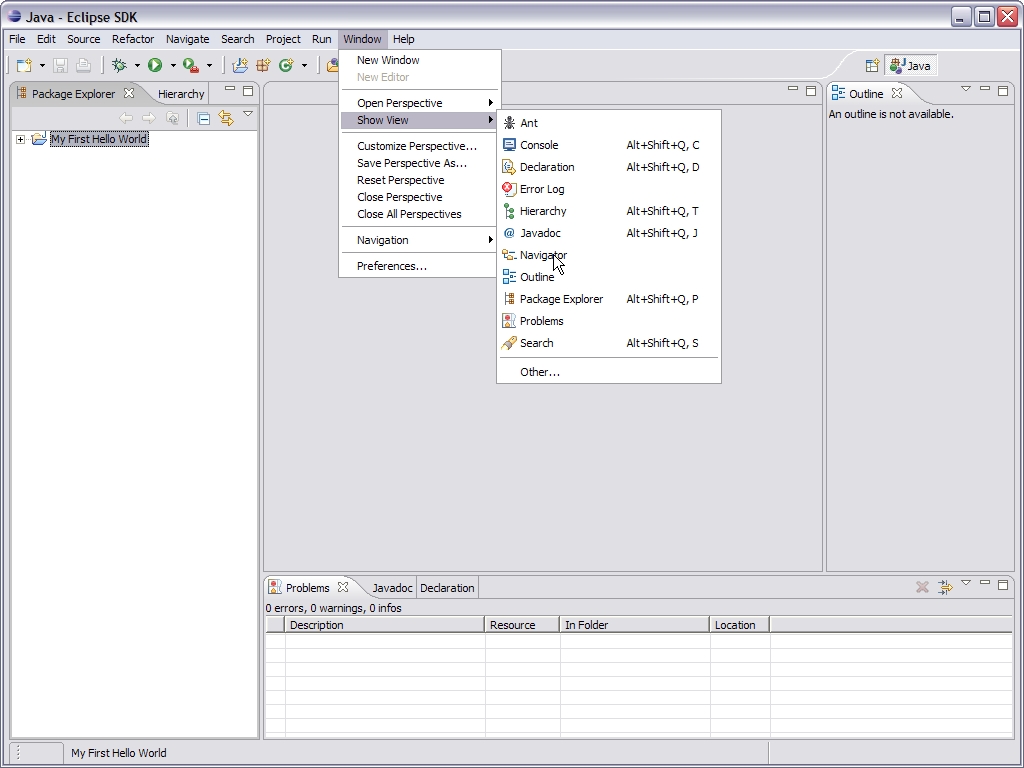Viewport: 1024px width, 768px height.
Task: Open the Refactor menu
Action: [x=133, y=39]
